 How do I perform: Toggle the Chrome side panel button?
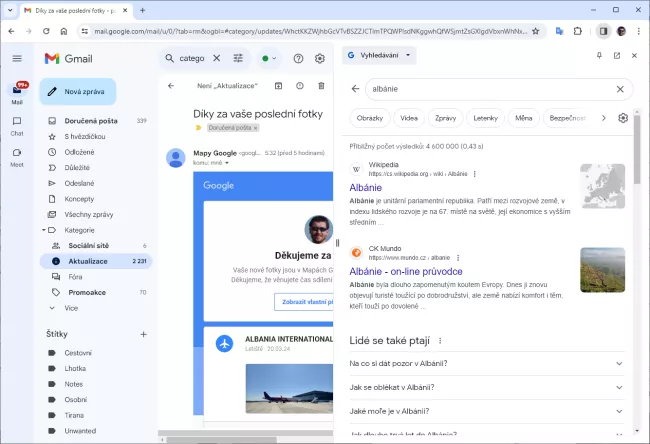click(x=602, y=31)
